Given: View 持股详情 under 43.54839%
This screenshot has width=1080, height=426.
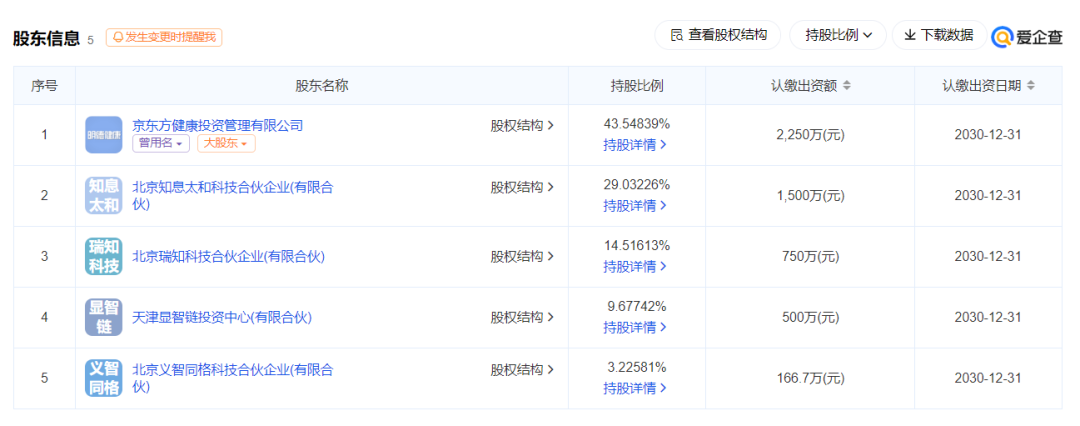Looking at the screenshot, I should click(x=635, y=145).
